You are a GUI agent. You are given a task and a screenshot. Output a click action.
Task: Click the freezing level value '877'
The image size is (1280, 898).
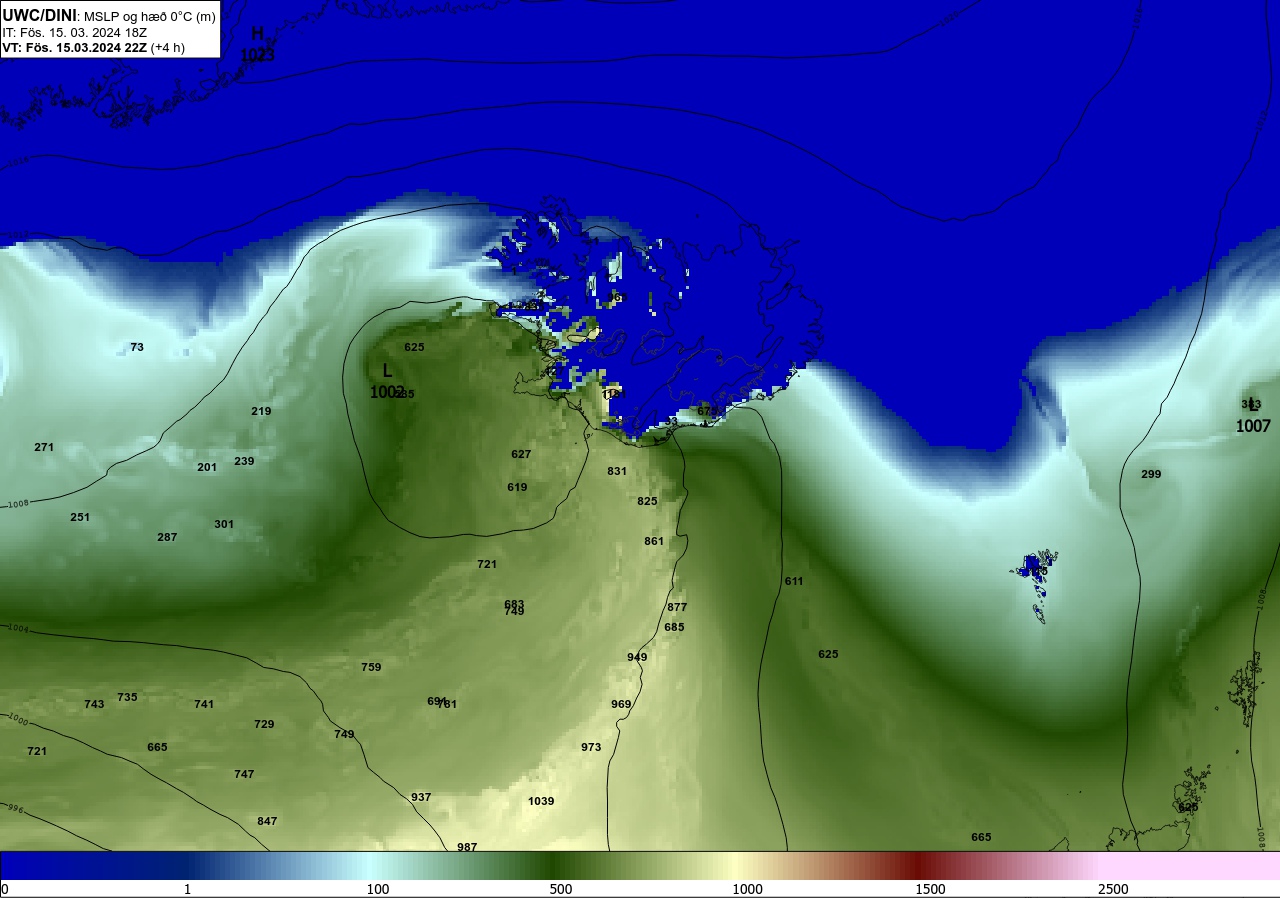pos(677,607)
